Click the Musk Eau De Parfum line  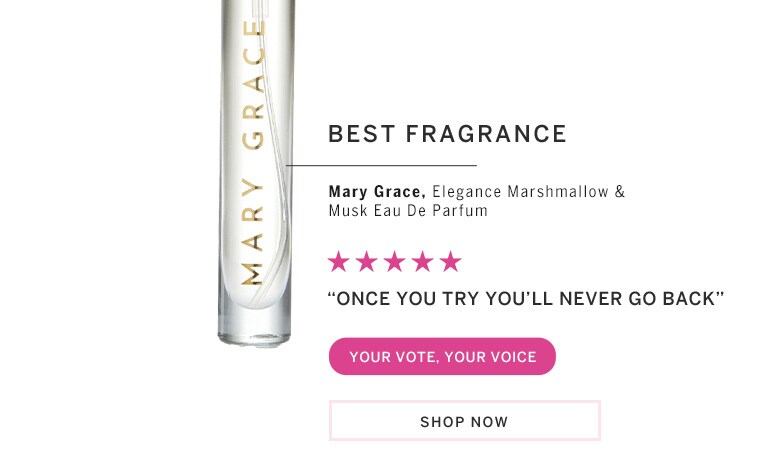click(408, 211)
